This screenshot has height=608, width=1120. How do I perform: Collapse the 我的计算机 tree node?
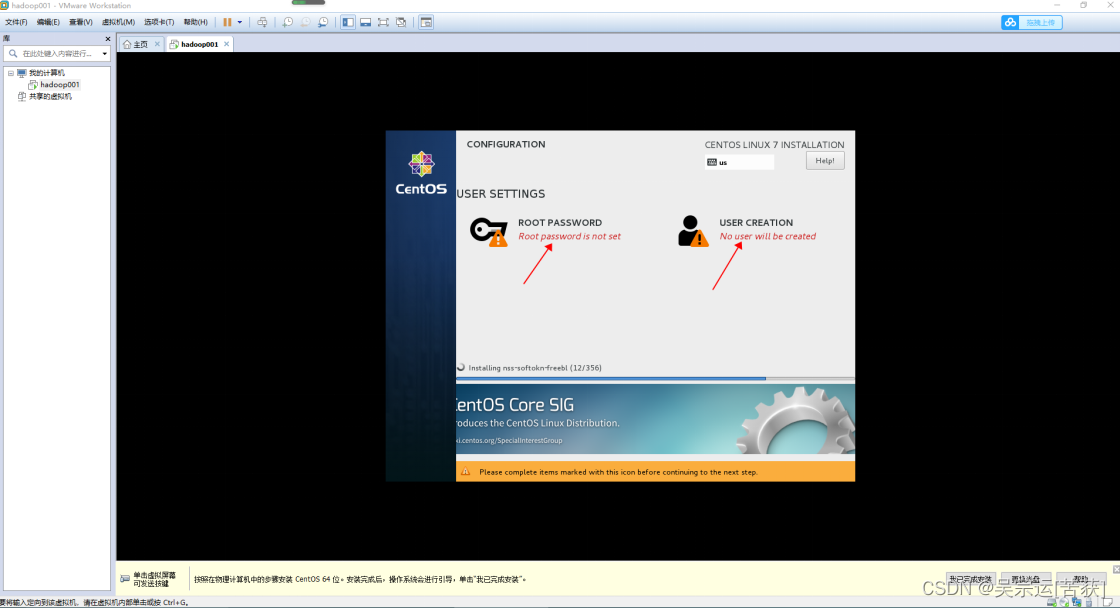click(11, 73)
